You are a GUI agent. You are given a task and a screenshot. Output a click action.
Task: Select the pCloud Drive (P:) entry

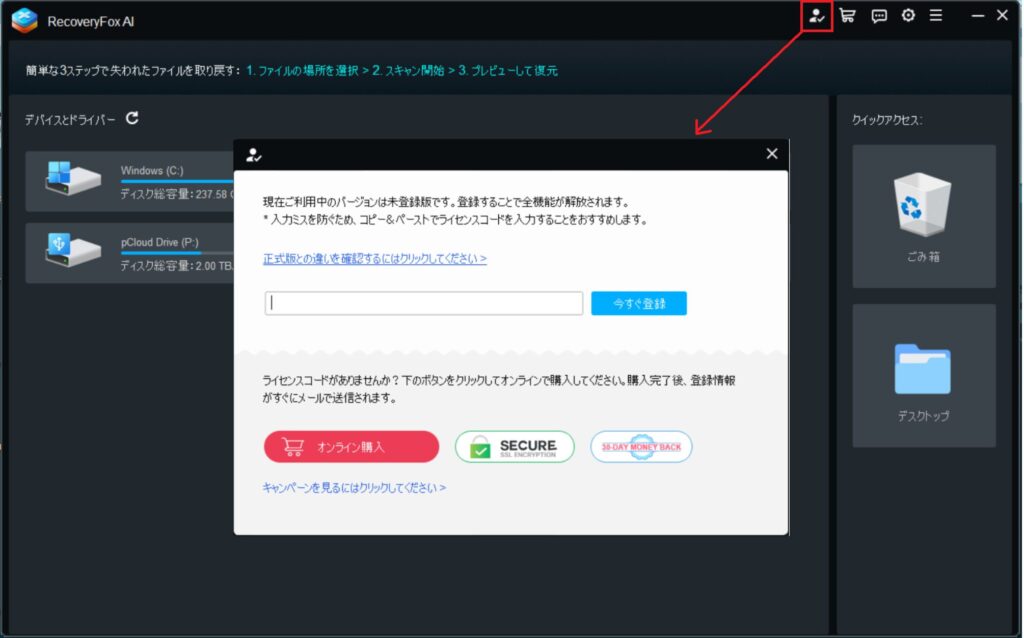pos(130,253)
